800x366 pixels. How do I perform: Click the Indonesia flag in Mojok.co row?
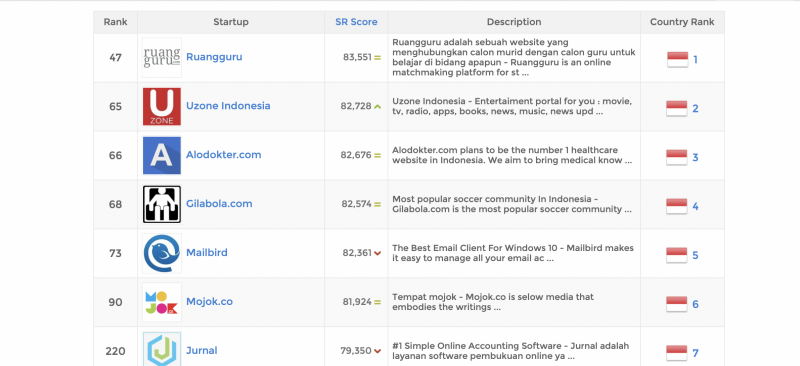[677, 304]
